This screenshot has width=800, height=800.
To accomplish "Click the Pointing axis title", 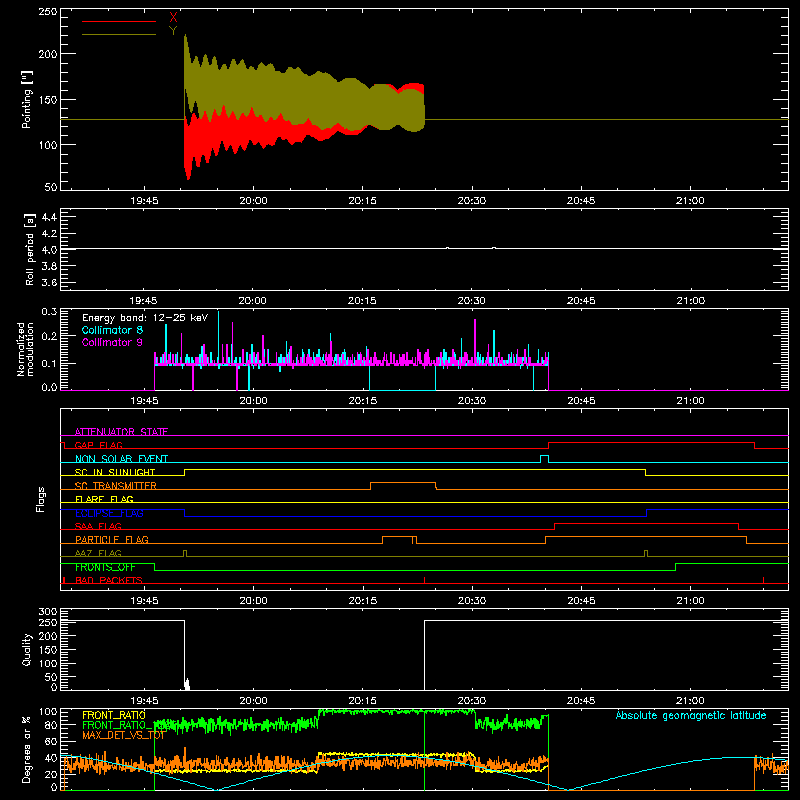I will pos(27,99).
